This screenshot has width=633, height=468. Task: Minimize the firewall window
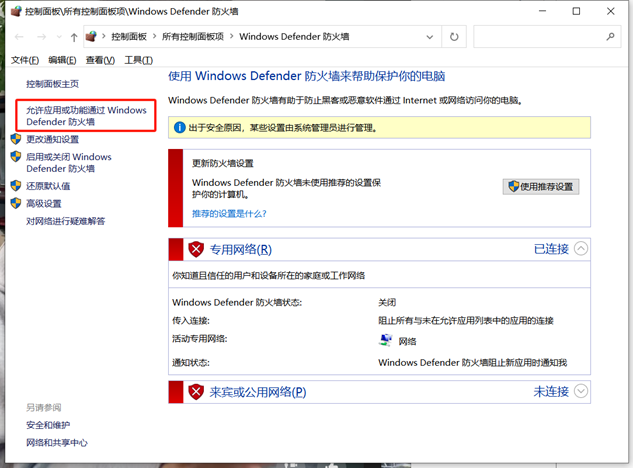tap(542, 11)
